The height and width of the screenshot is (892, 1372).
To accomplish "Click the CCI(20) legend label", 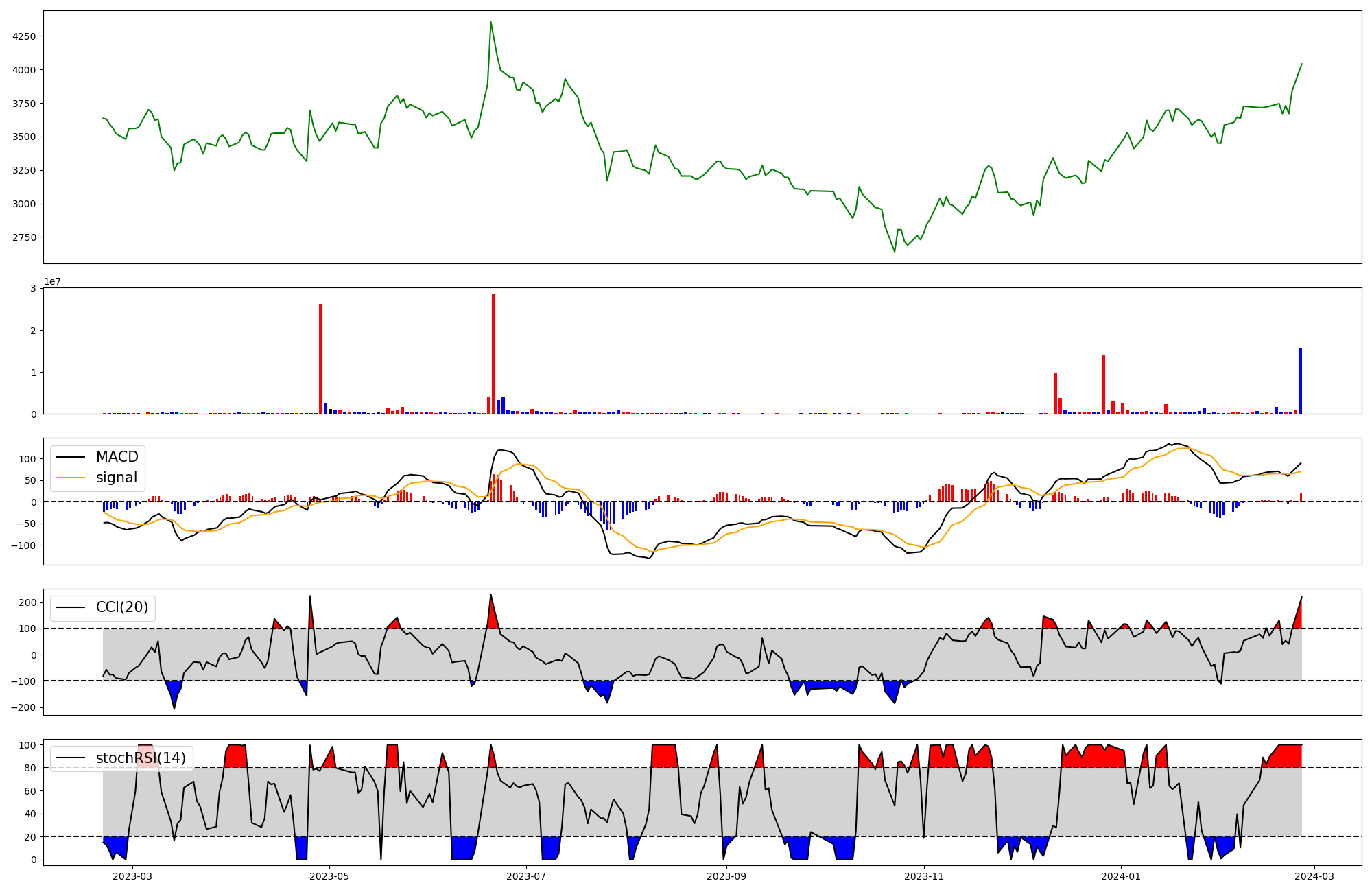I will (x=122, y=608).
